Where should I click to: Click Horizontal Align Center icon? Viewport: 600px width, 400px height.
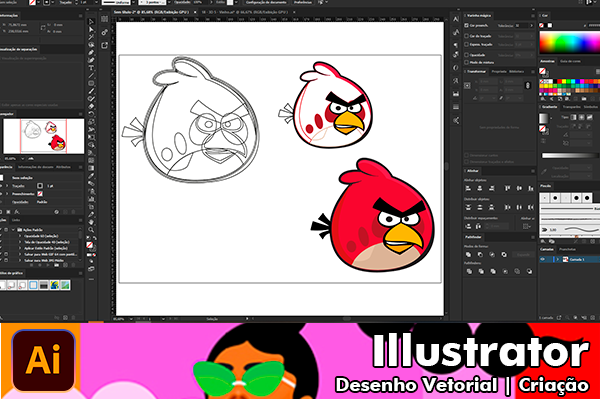[x=480, y=188]
